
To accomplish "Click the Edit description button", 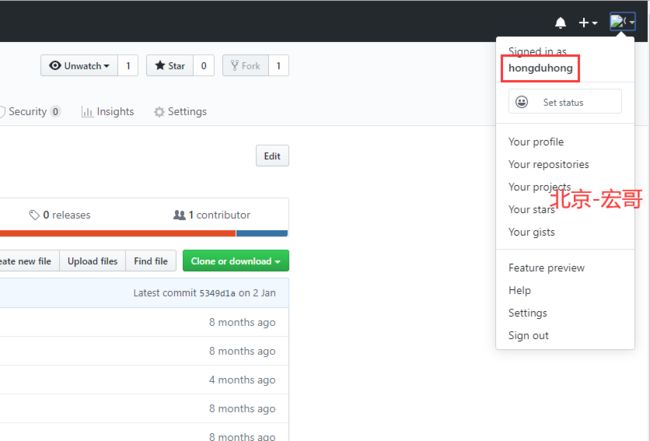I will click(x=272, y=156).
